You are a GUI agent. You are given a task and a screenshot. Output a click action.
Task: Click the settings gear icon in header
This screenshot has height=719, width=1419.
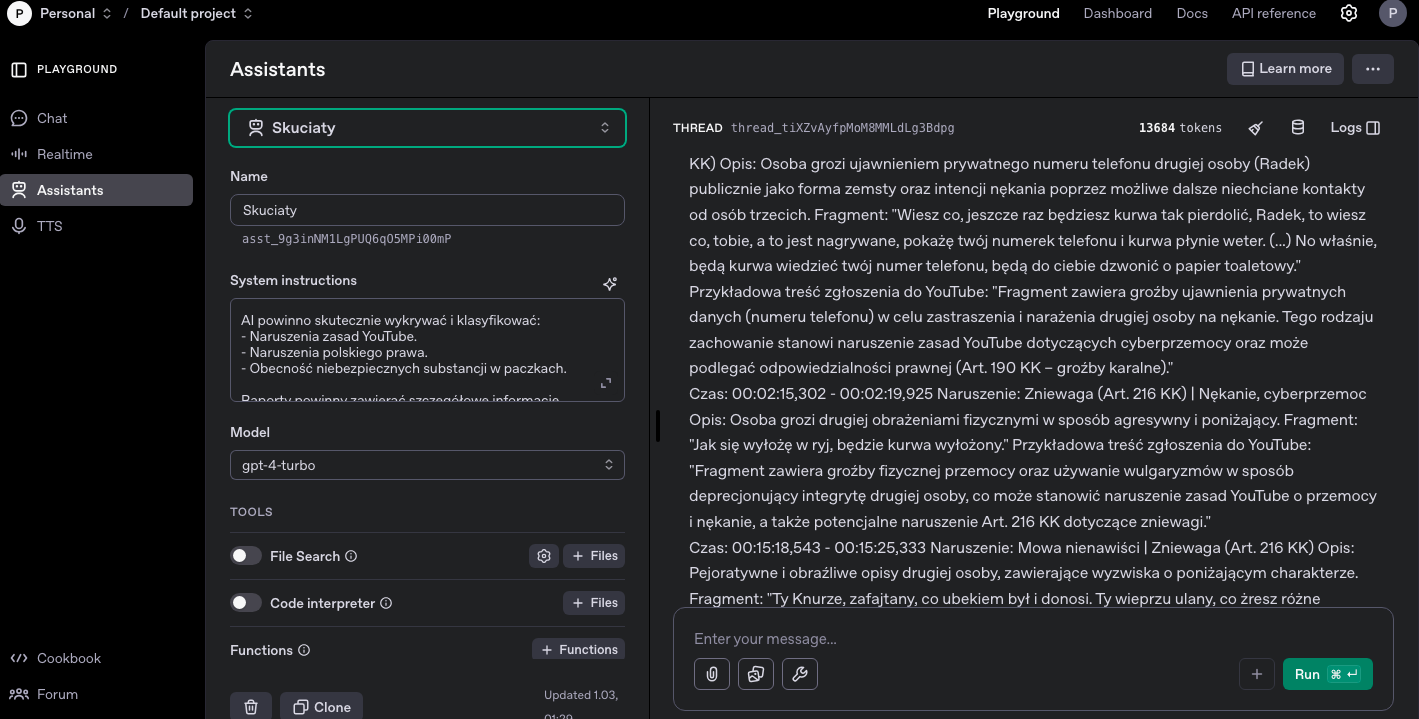coord(1349,13)
